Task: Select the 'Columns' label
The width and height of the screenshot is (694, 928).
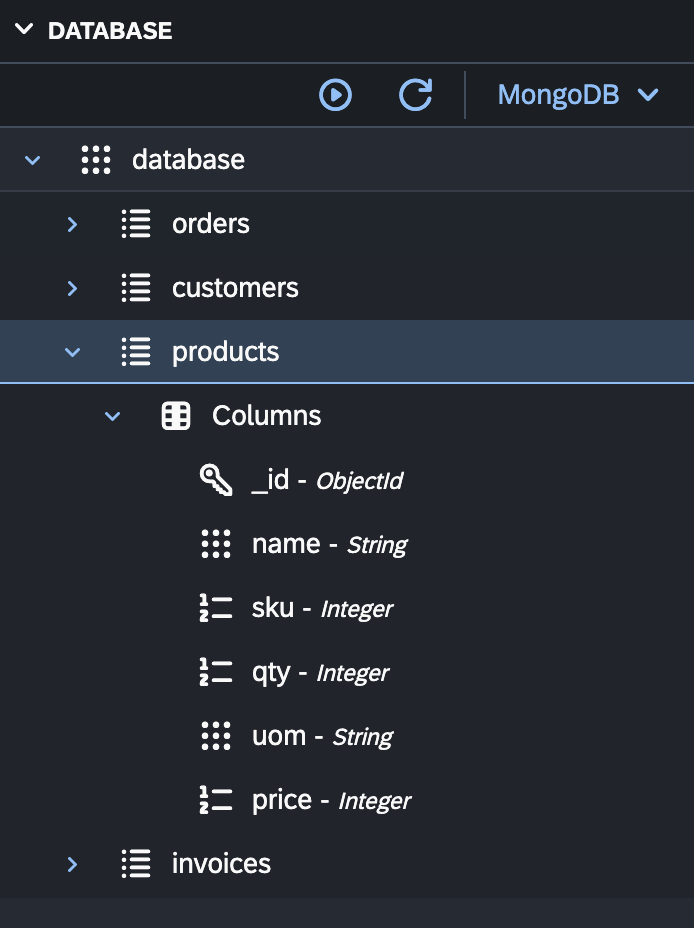Action: click(x=266, y=415)
